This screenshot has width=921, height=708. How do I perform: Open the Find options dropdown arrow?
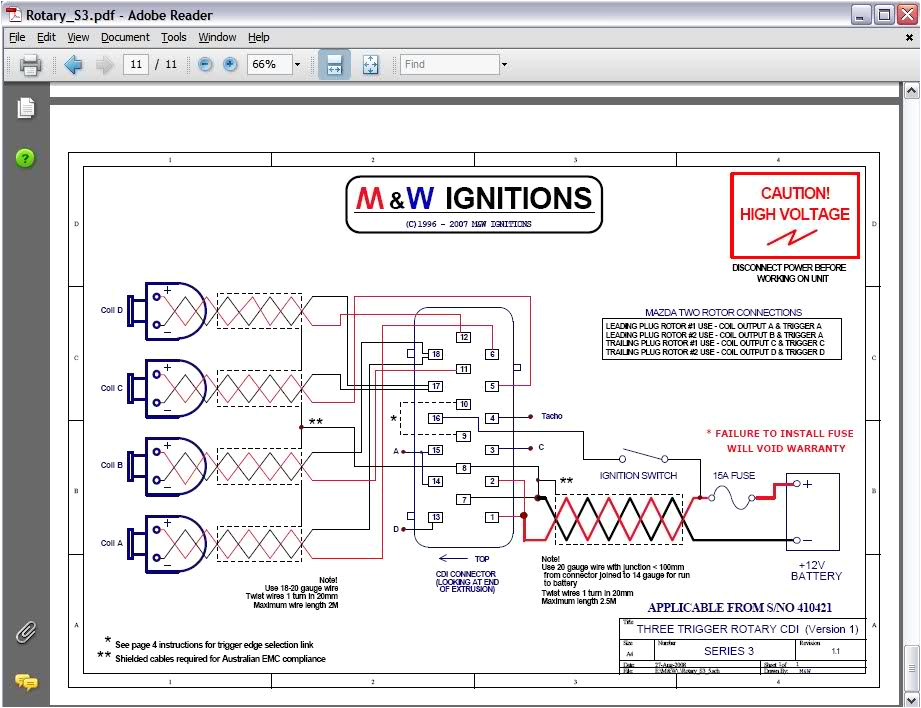coord(505,64)
